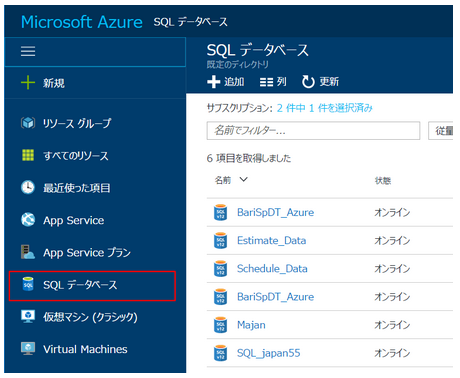
Task: Click the 名前 column header
Action: [x=223, y=180]
